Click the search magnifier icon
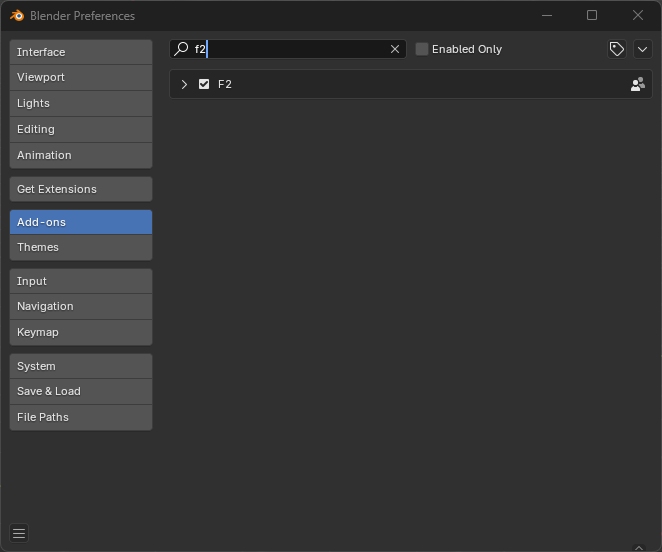This screenshot has height=552, width=662. [181, 49]
